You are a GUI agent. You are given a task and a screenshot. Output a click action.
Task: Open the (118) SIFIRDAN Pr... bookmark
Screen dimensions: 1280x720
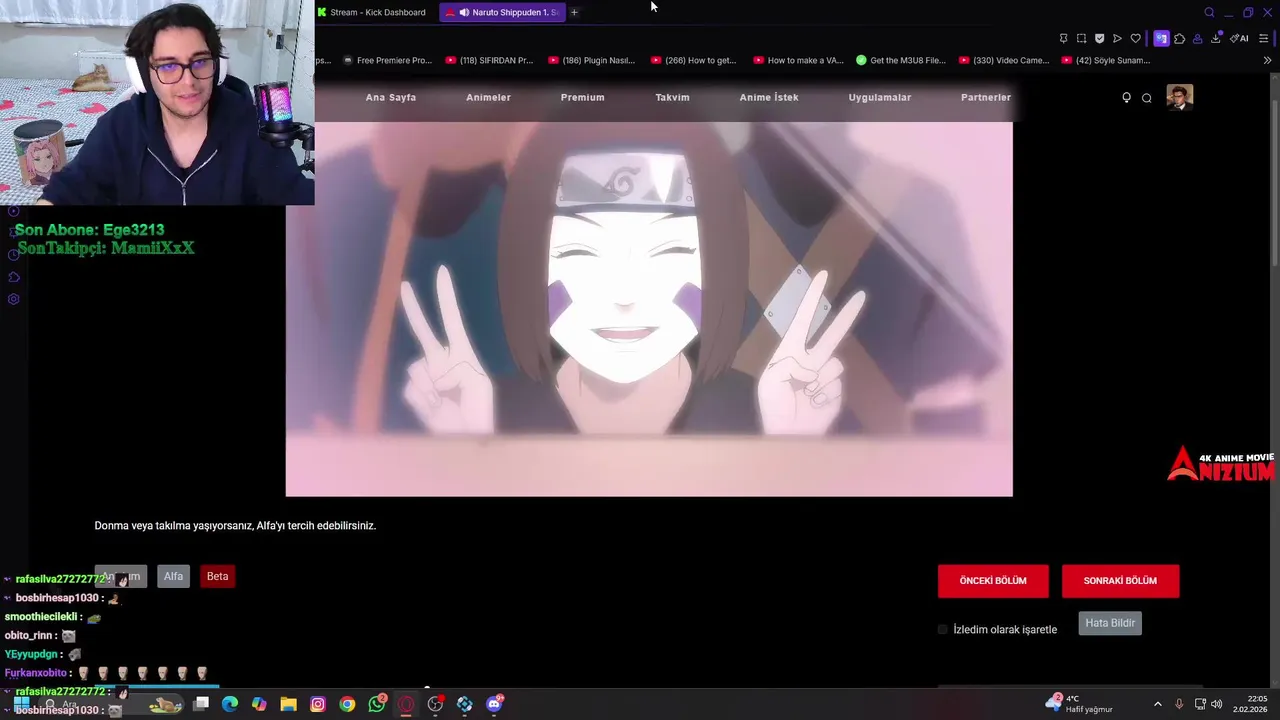pos(490,60)
